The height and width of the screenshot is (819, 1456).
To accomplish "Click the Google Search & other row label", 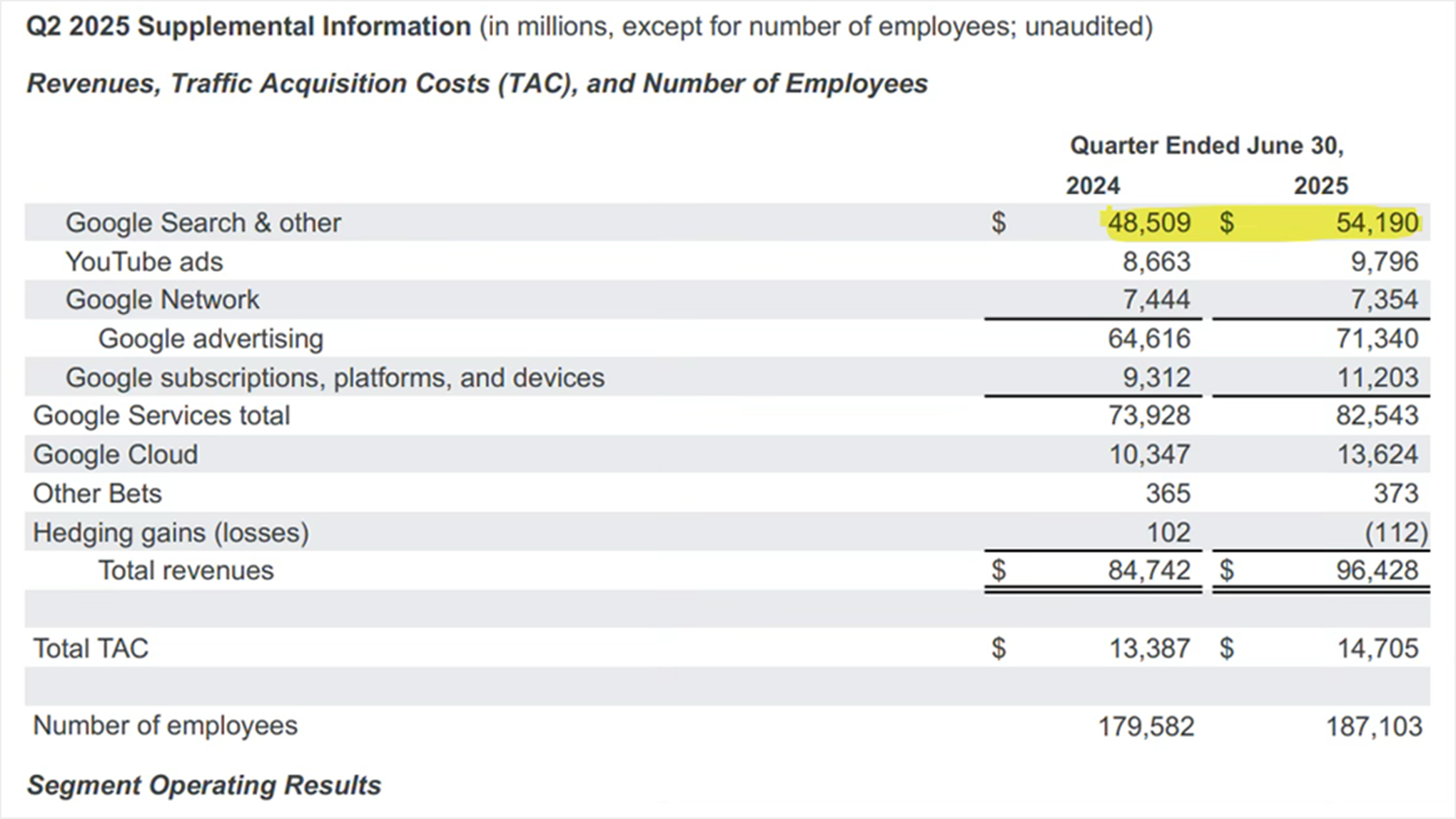I will (x=203, y=223).
